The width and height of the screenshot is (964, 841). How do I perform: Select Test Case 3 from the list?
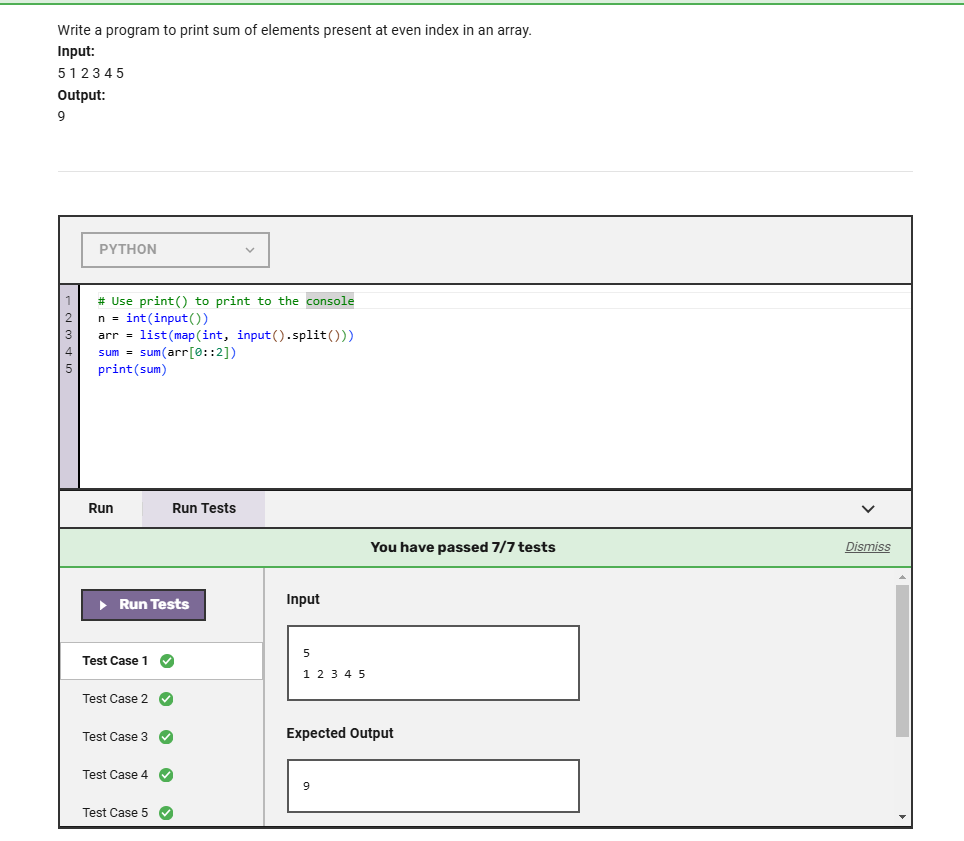coord(114,736)
